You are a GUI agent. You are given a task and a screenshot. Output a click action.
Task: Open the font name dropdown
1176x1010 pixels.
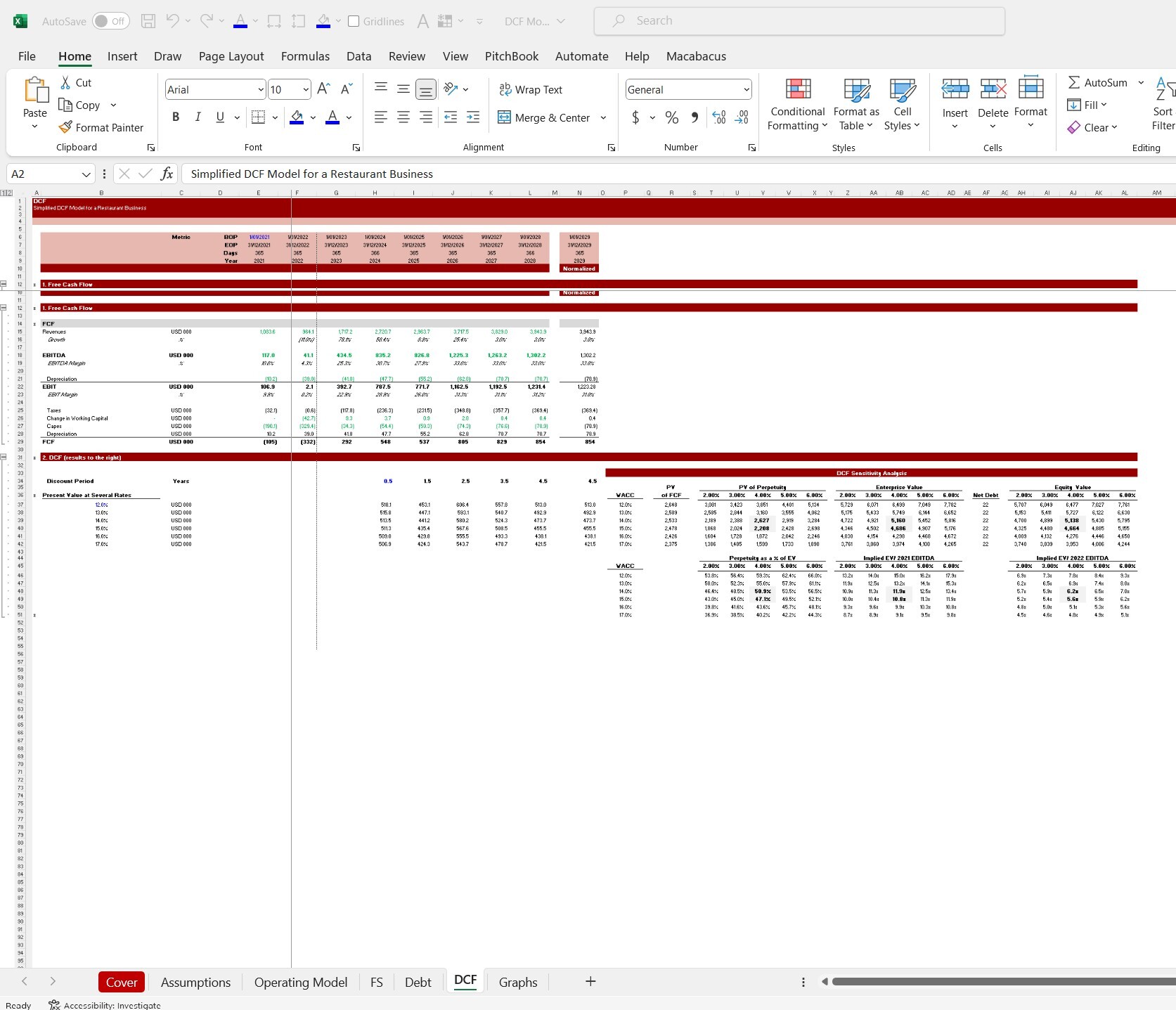(x=260, y=89)
